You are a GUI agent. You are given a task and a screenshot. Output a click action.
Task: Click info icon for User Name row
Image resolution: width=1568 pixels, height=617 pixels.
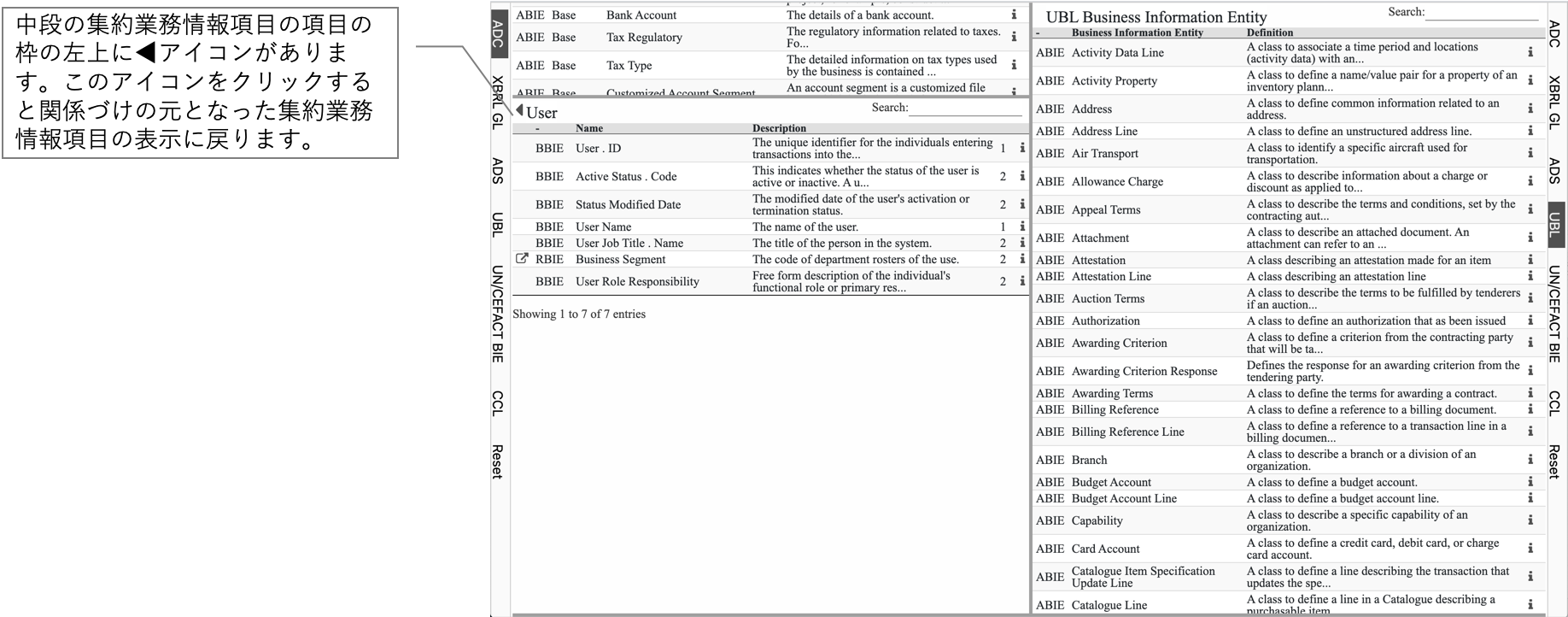pyautogui.click(x=1021, y=226)
